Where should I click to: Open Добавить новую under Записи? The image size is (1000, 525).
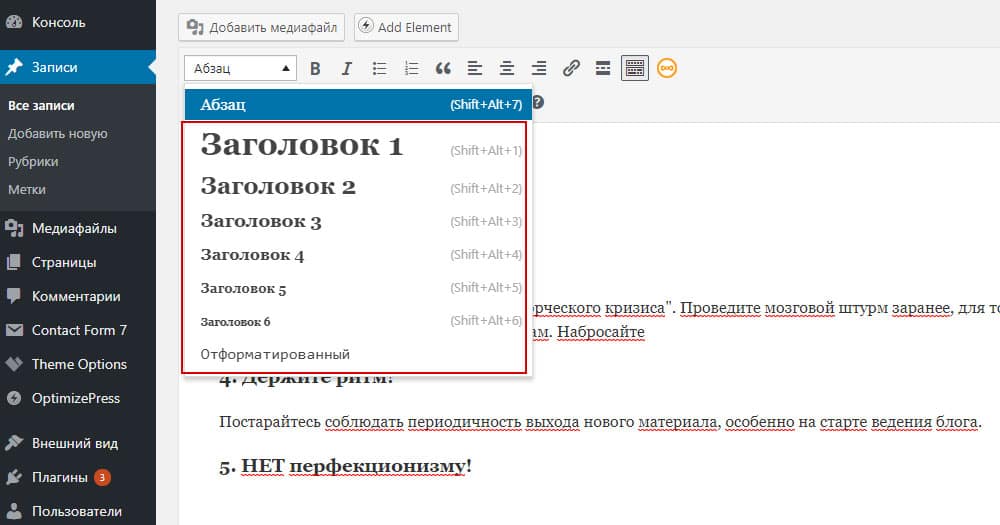tap(57, 134)
